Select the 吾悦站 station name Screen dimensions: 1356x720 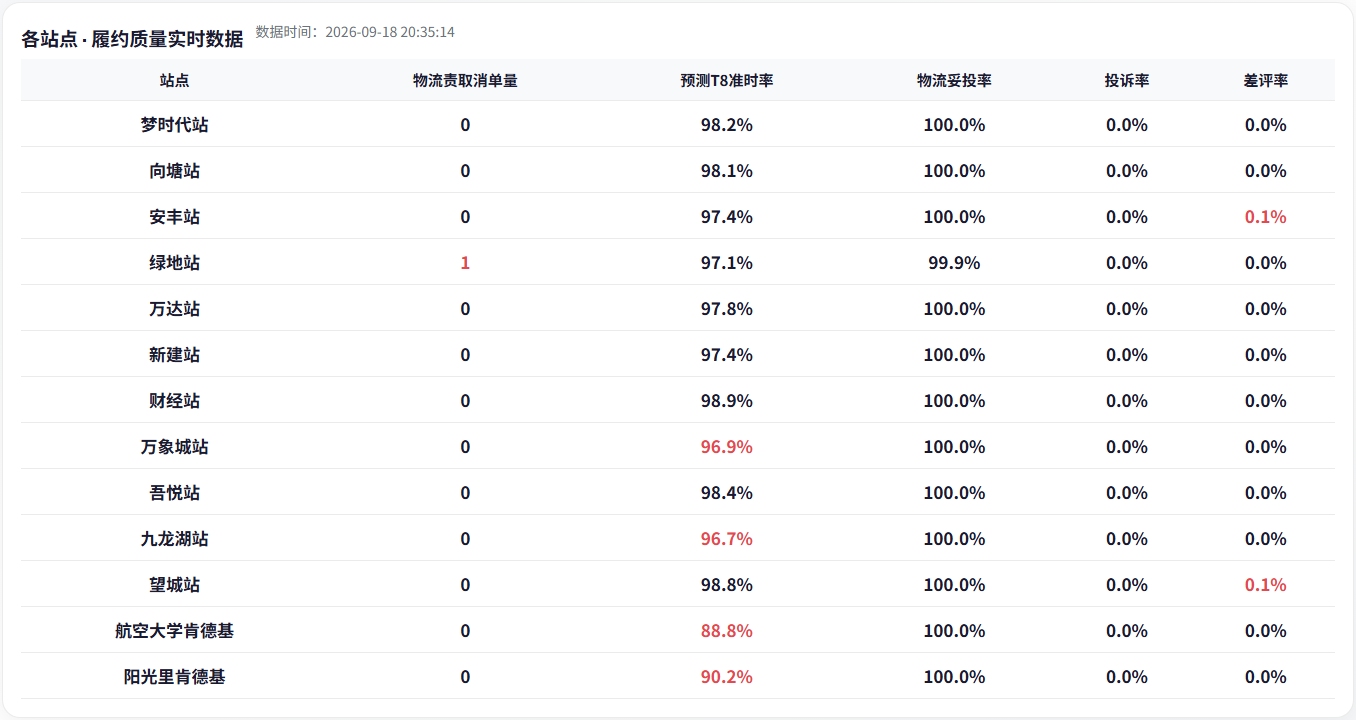pos(175,493)
